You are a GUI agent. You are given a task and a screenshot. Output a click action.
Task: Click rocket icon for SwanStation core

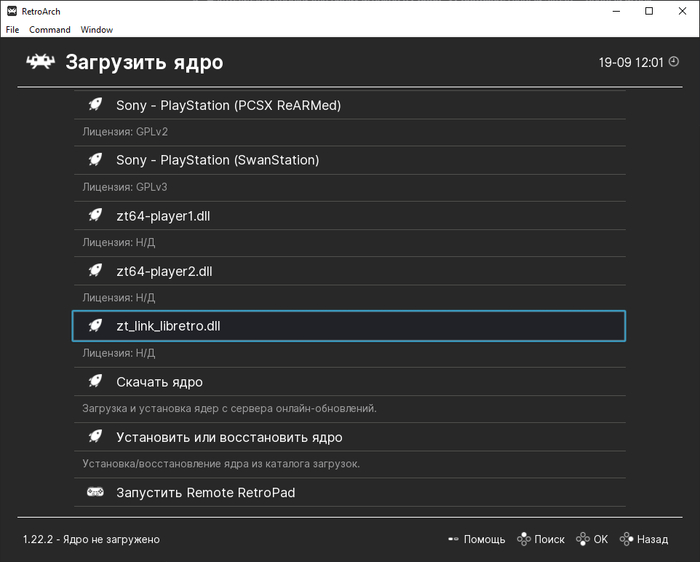click(95, 160)
